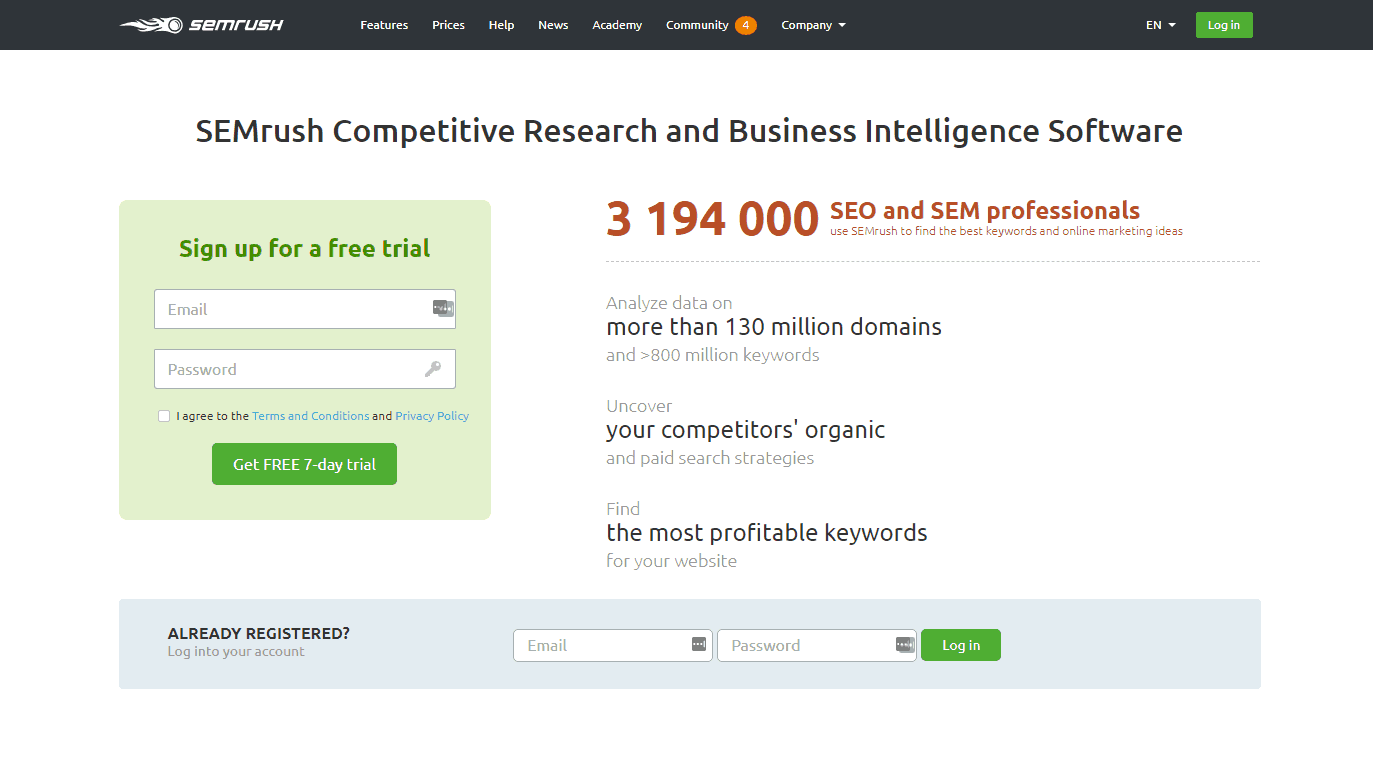Go to the Prices page
This screenshot has height=759, width=1373.
coord(448,25)
